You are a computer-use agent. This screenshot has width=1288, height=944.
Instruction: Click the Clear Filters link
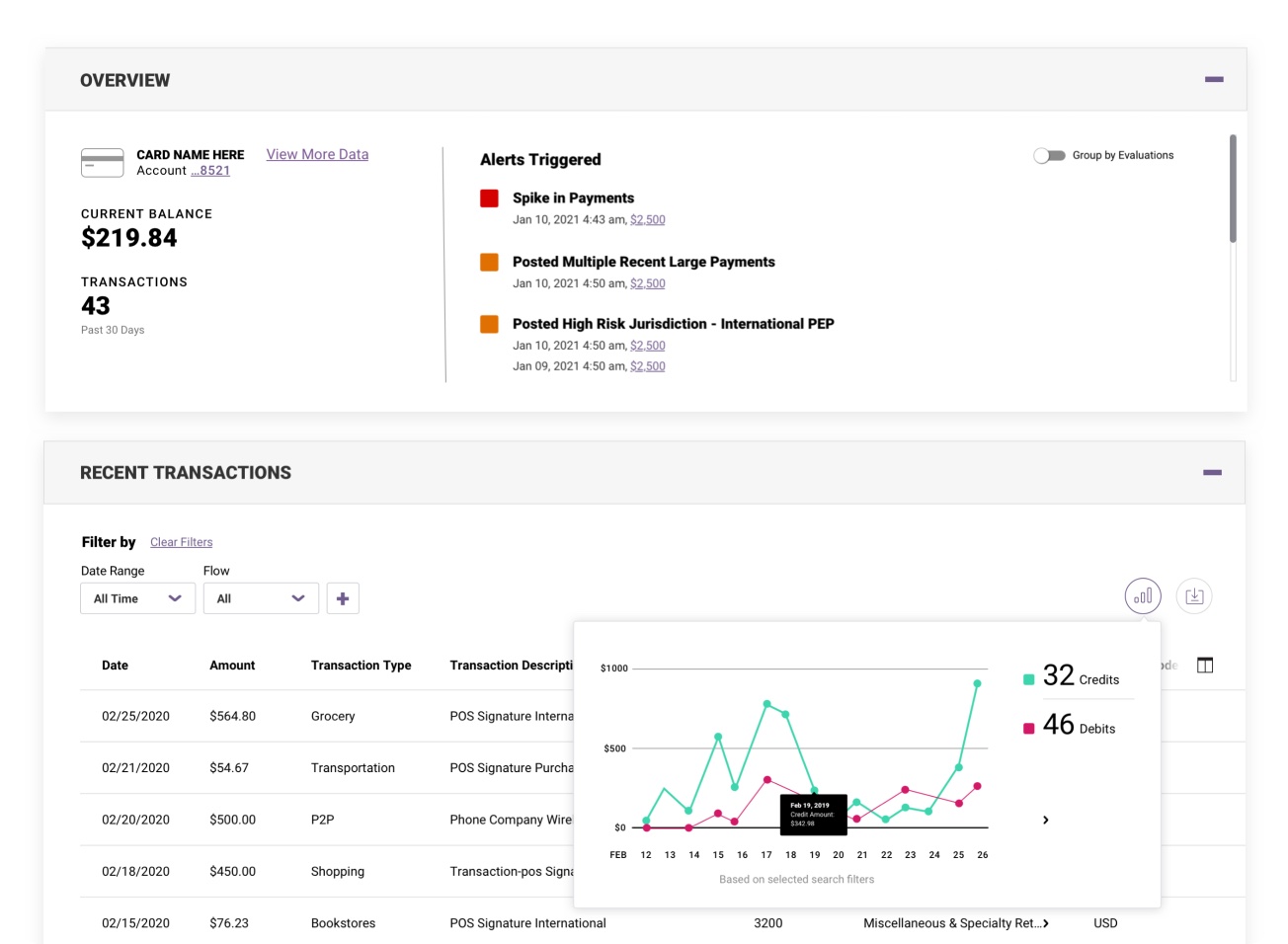coord(181,542)
